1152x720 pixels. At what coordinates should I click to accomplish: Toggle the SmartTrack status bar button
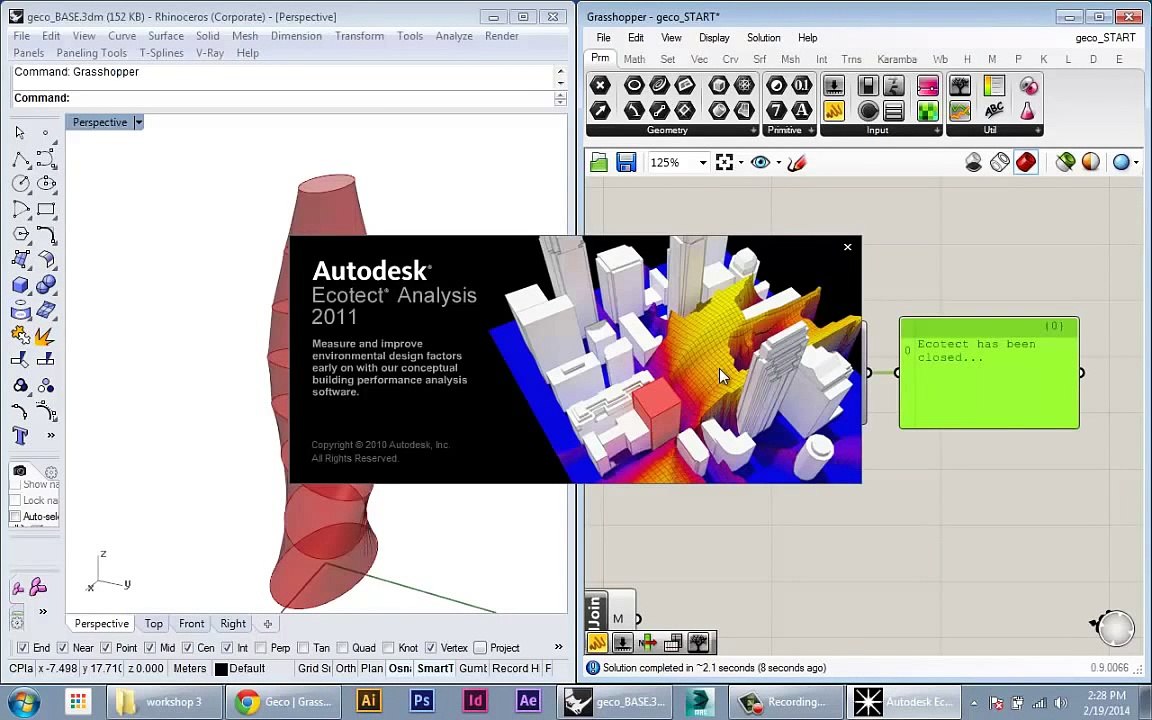435,668
